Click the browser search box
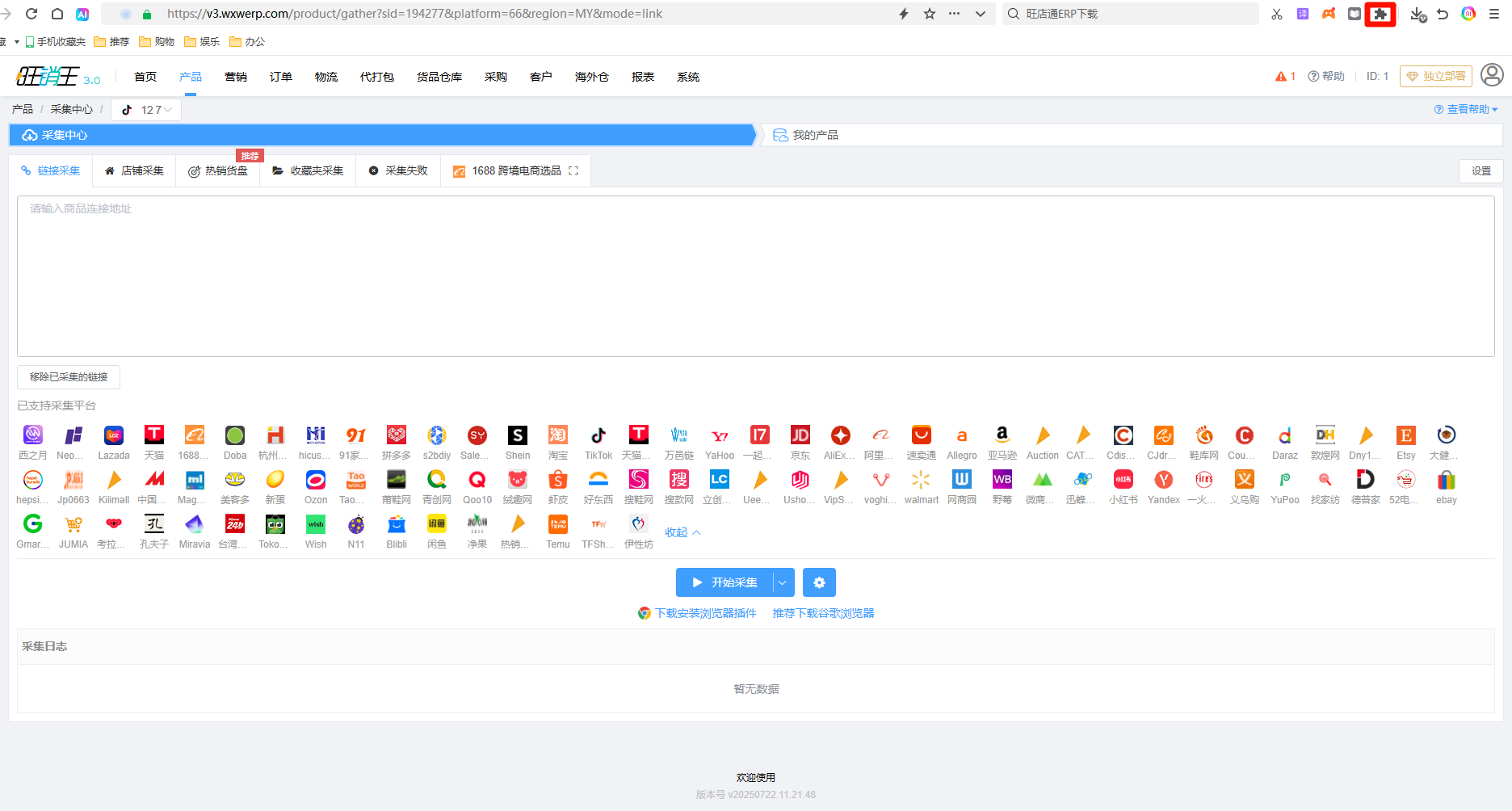1512x811 pixels. coord(1131,14)
